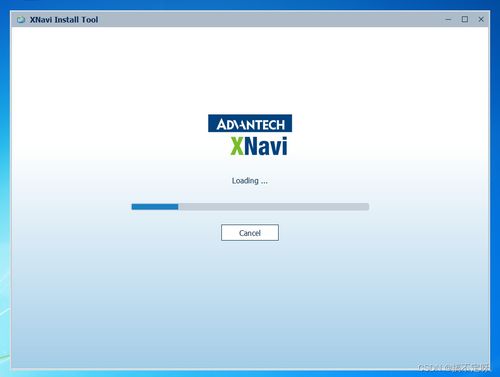Maximize the XNavi Install Tool window
This screenshot has width=500, height=377.
(465, 19)
